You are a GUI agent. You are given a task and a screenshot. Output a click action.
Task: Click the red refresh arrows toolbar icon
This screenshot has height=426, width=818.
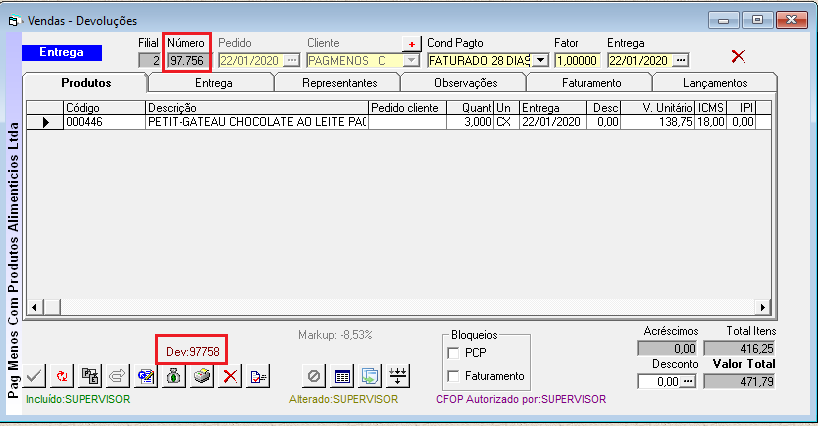click(x=60, y=376)
